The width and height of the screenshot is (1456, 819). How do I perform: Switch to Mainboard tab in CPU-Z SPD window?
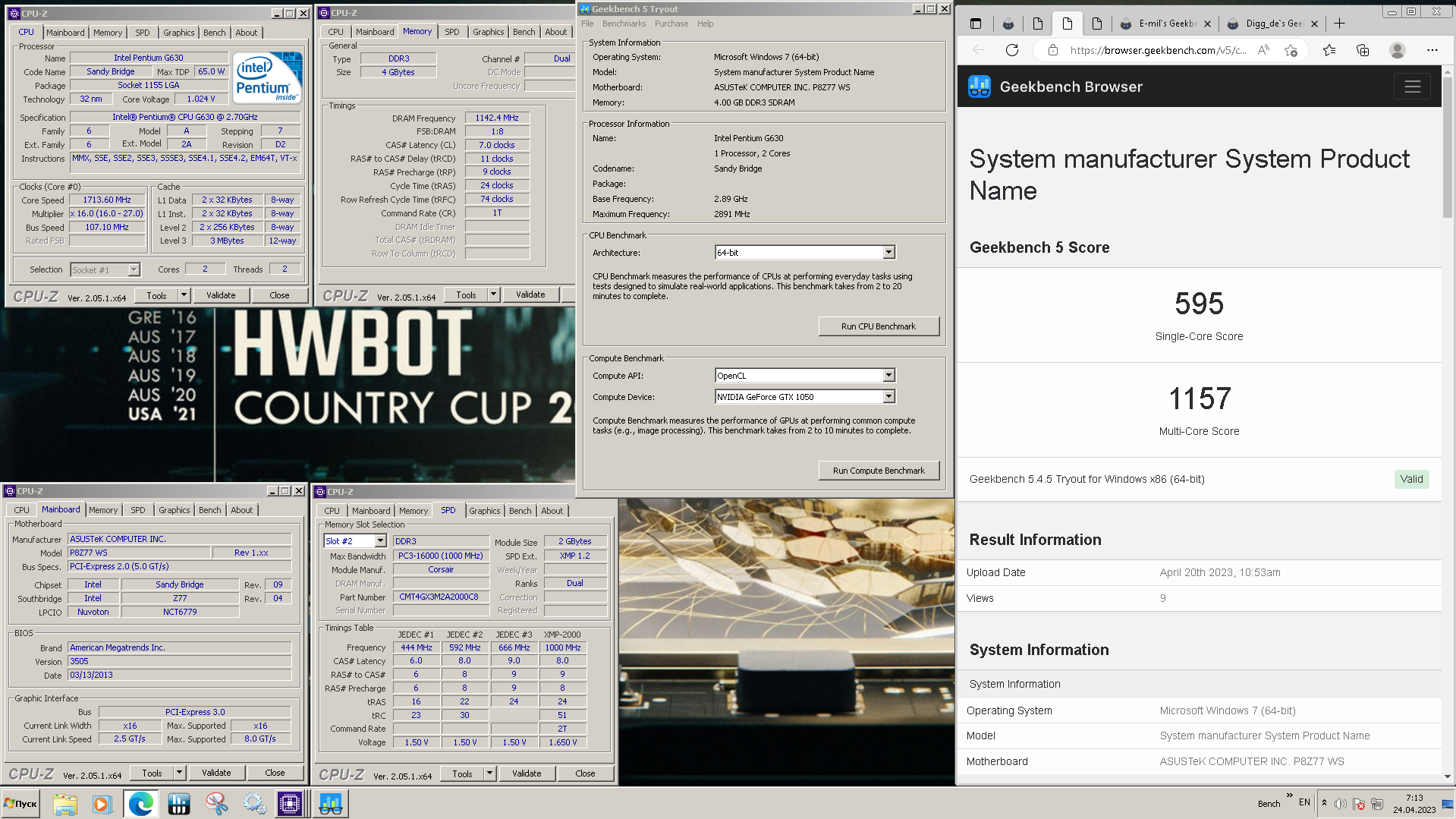[371, 511]
